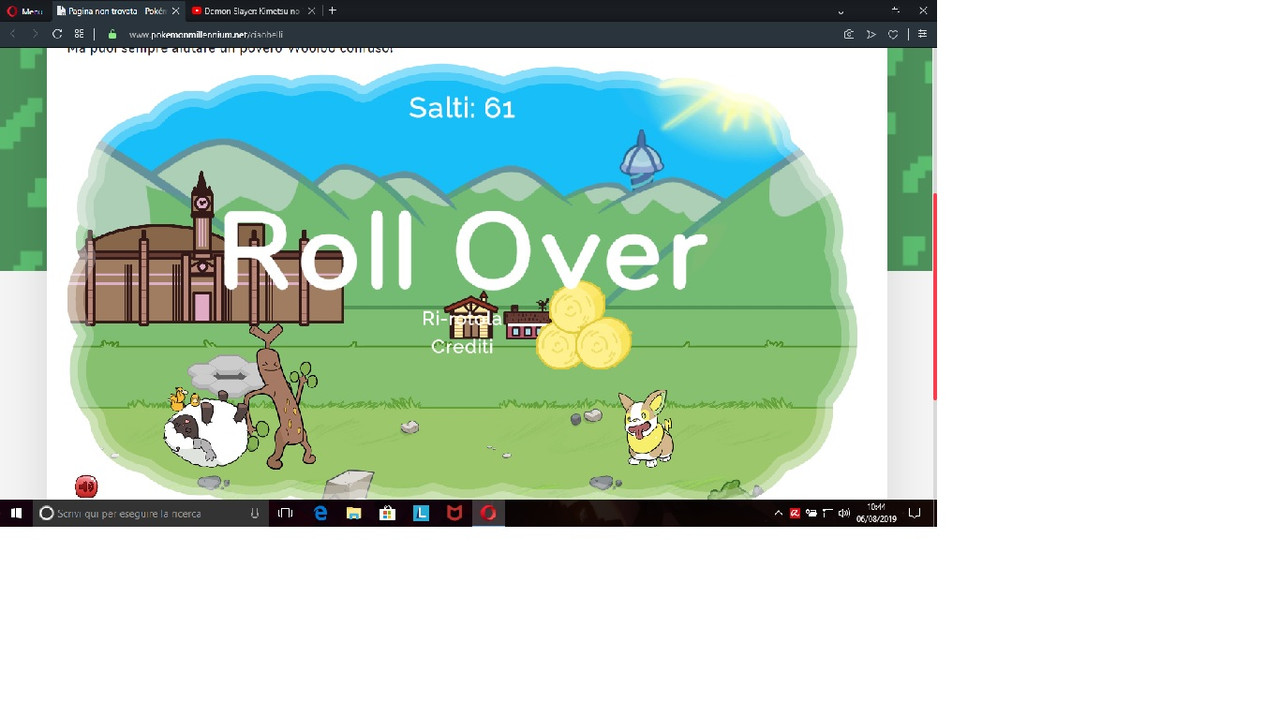
Task: Click the red antivirus tray icon
Action: point(795,513)
